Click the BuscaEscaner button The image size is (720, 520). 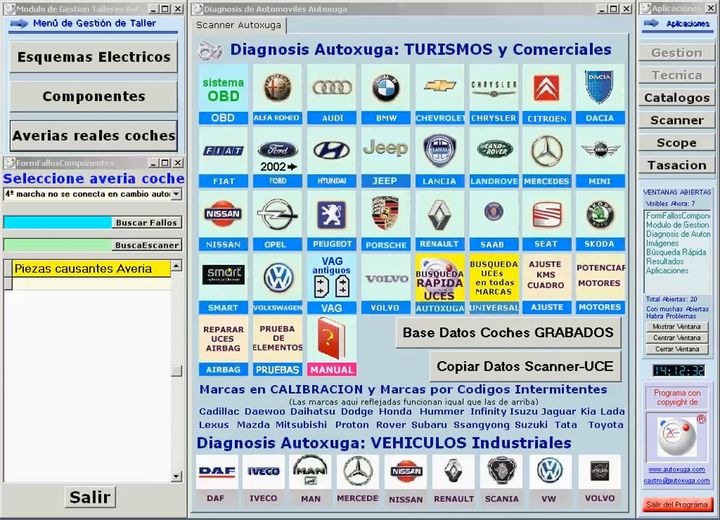[146, 245]
